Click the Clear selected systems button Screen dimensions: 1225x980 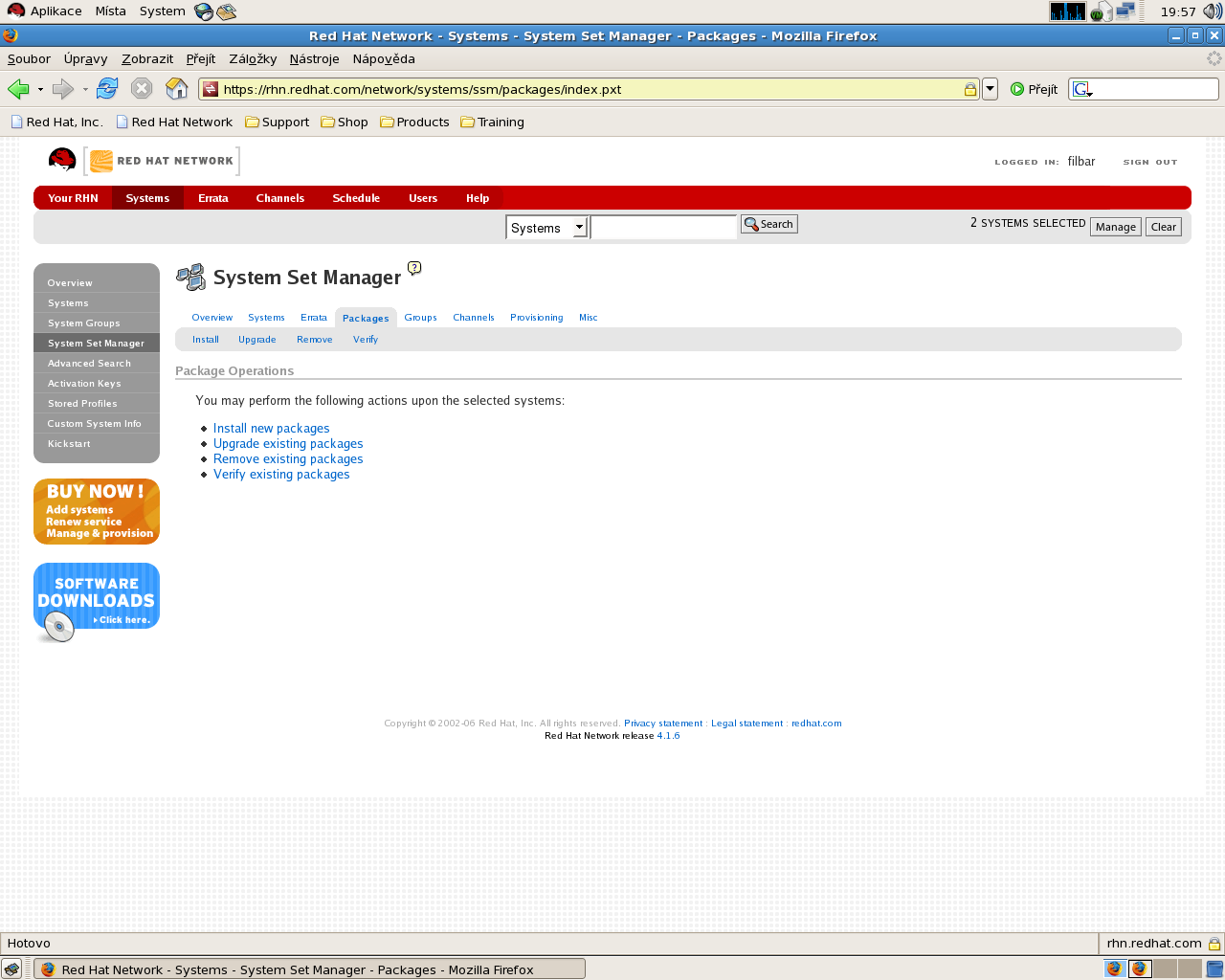pyautogui.click(x=1164, y=227)
